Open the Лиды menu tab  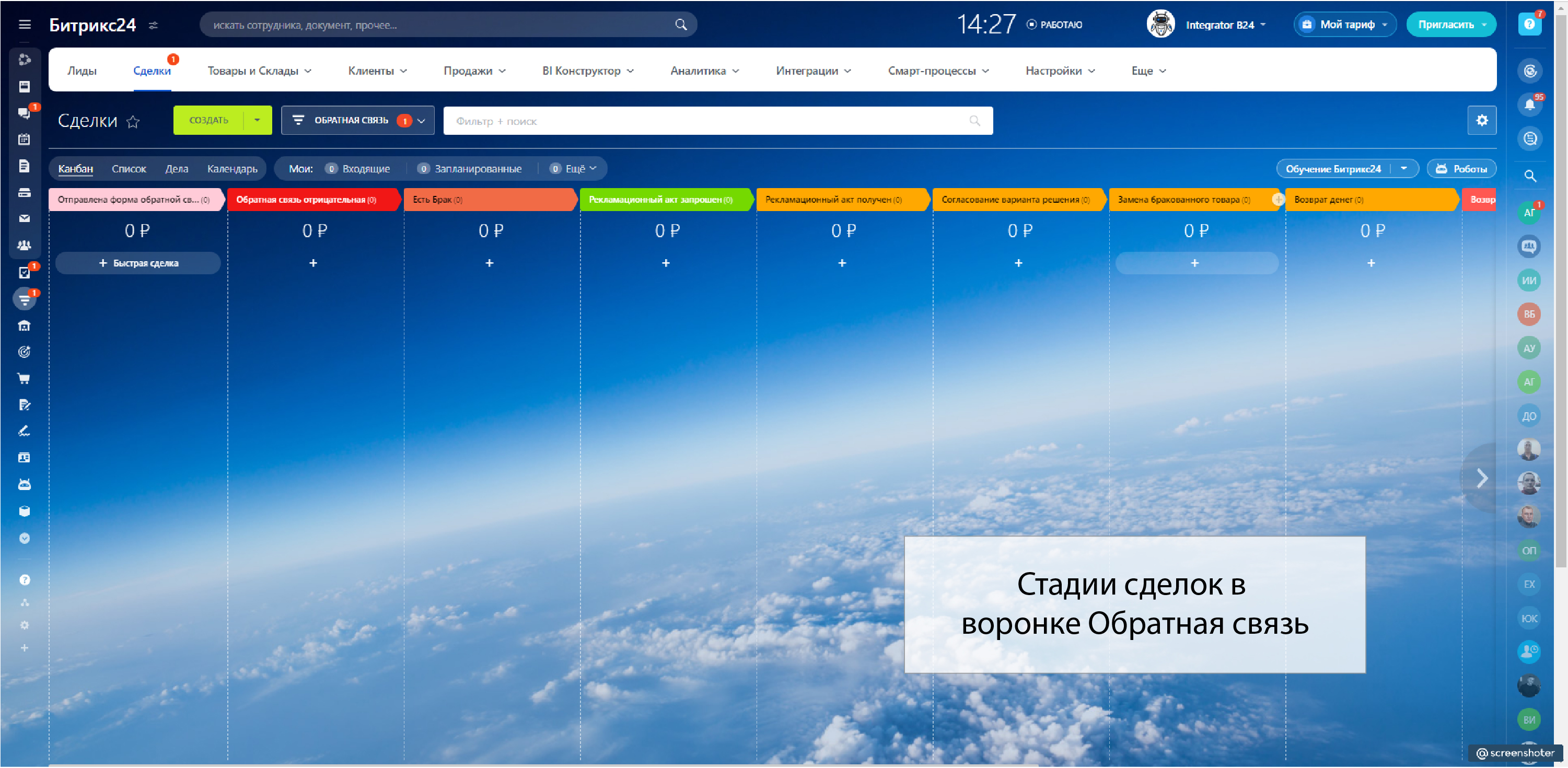pyautogui.click(x=82, y=71)
